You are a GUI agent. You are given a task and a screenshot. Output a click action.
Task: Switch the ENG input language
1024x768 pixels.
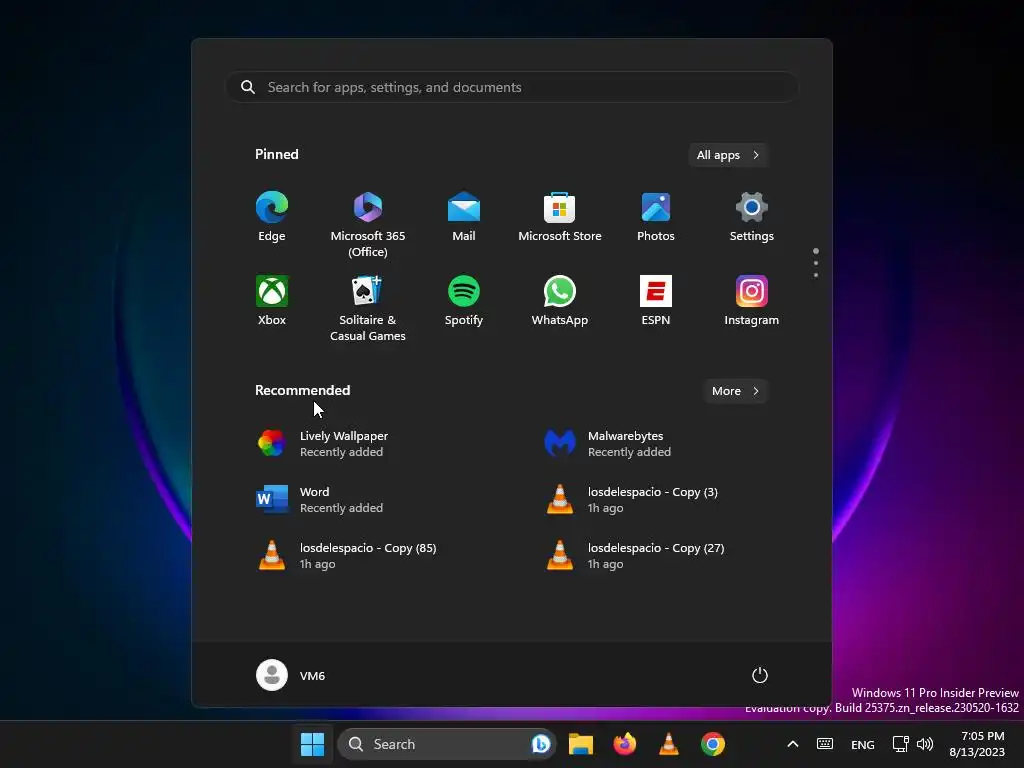tap(863, 744)
